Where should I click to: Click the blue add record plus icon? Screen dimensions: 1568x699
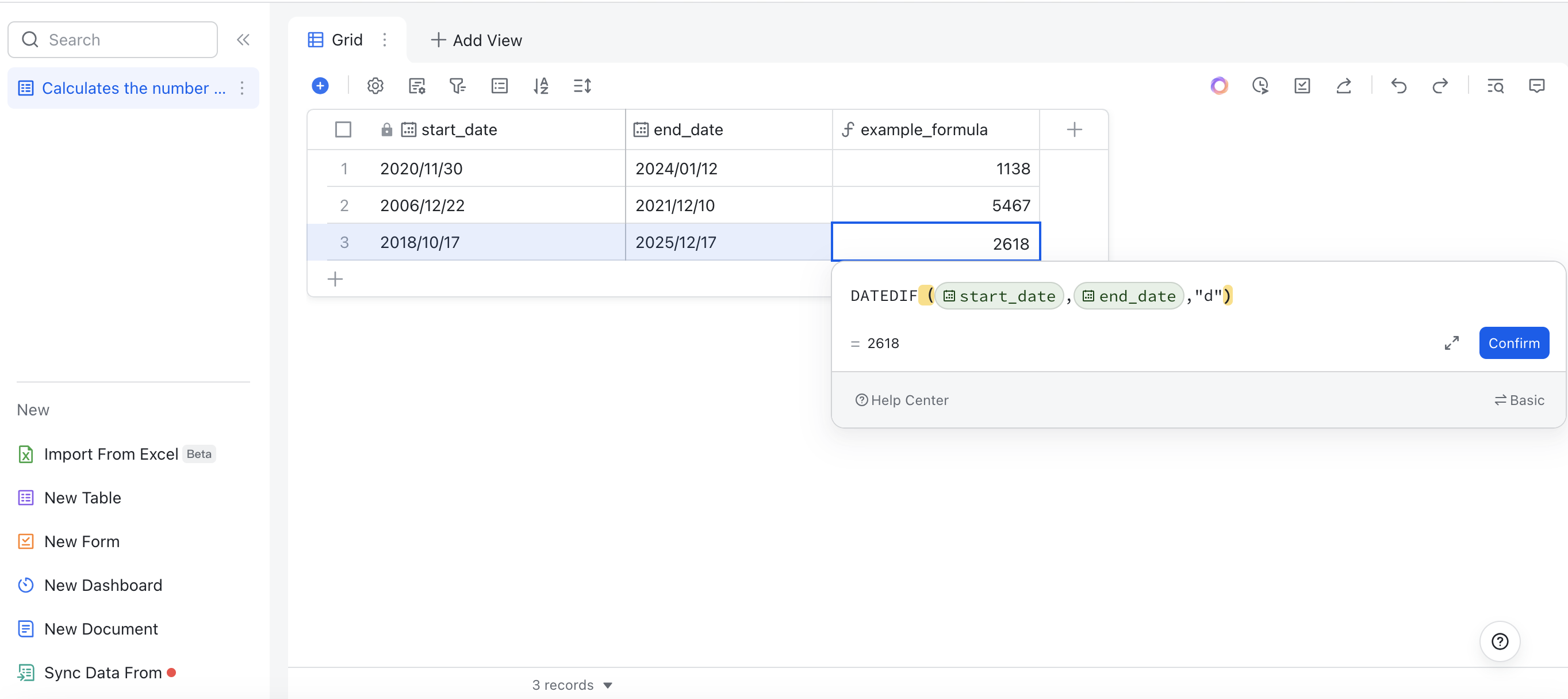point(320,86)
